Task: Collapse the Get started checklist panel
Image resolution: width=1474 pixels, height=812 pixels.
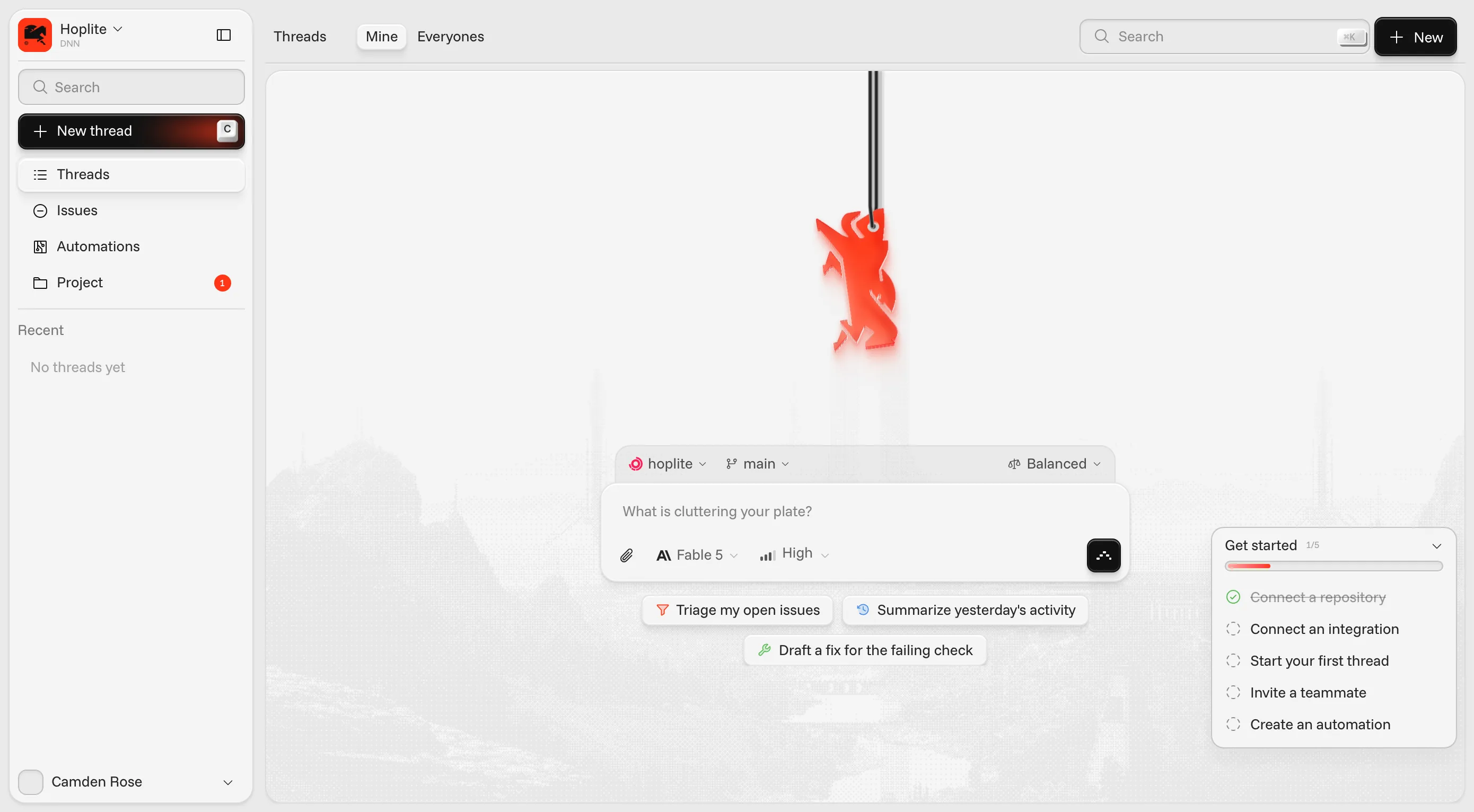Action: point(1436,545)
